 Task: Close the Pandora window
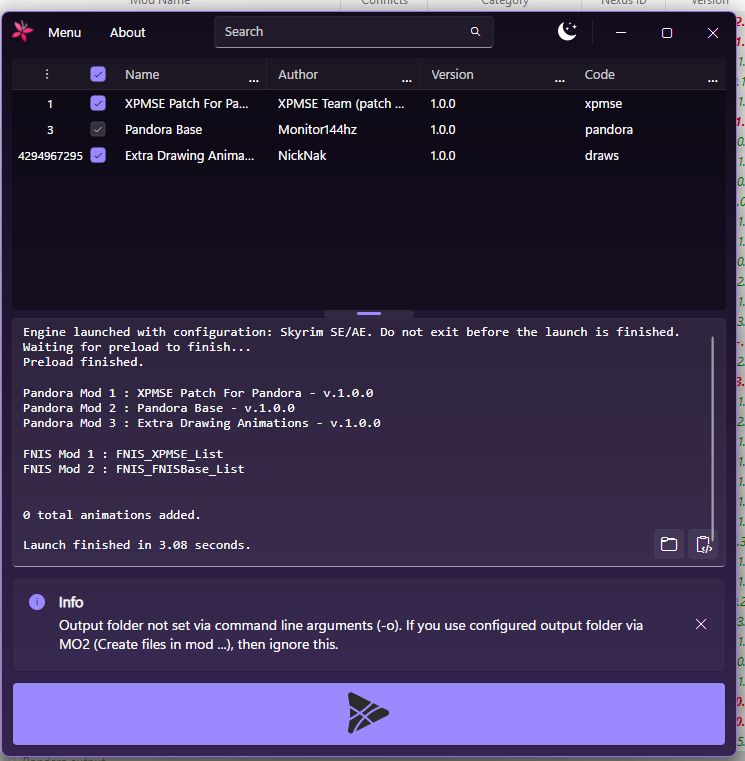pyautogui.click(x=712, y=33)
